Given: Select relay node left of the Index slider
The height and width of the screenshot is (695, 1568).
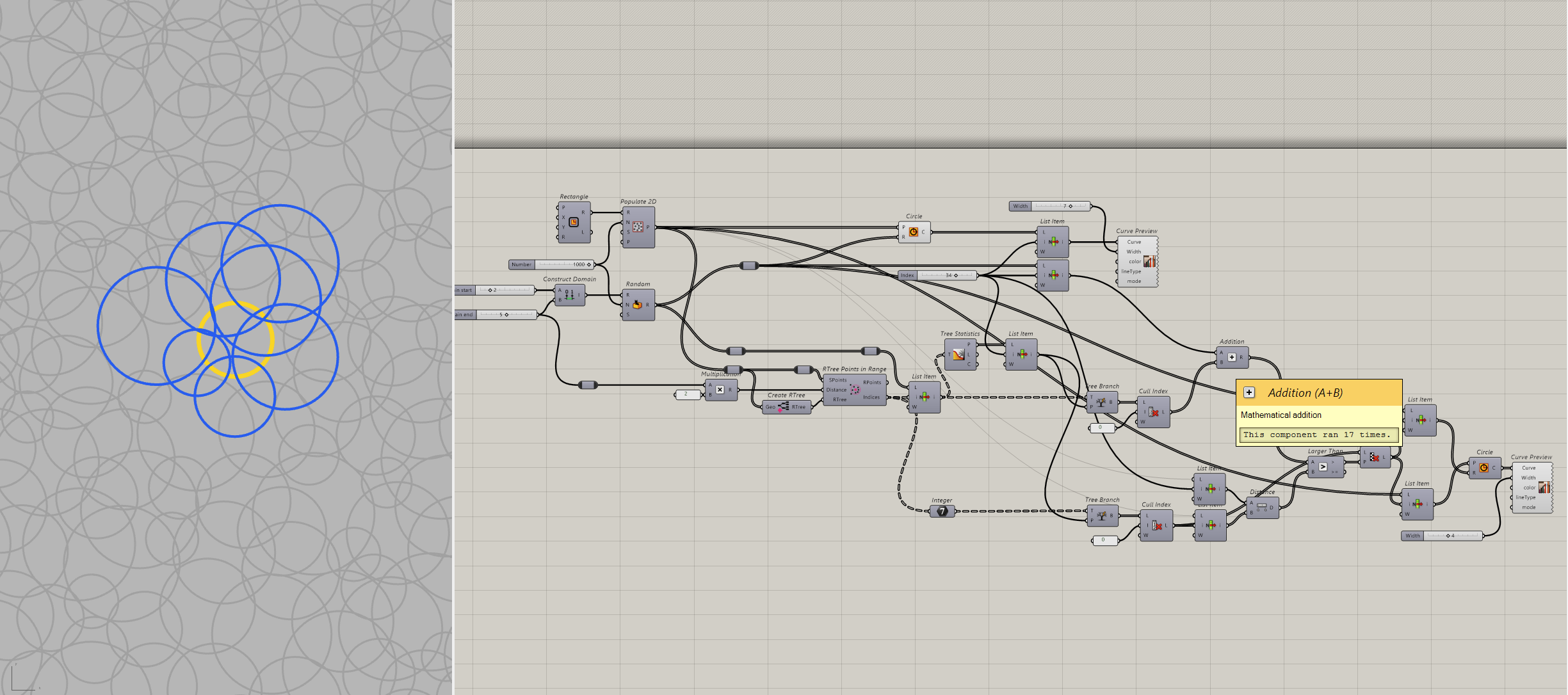Looking at the screenshot, I should coord(748,266).
